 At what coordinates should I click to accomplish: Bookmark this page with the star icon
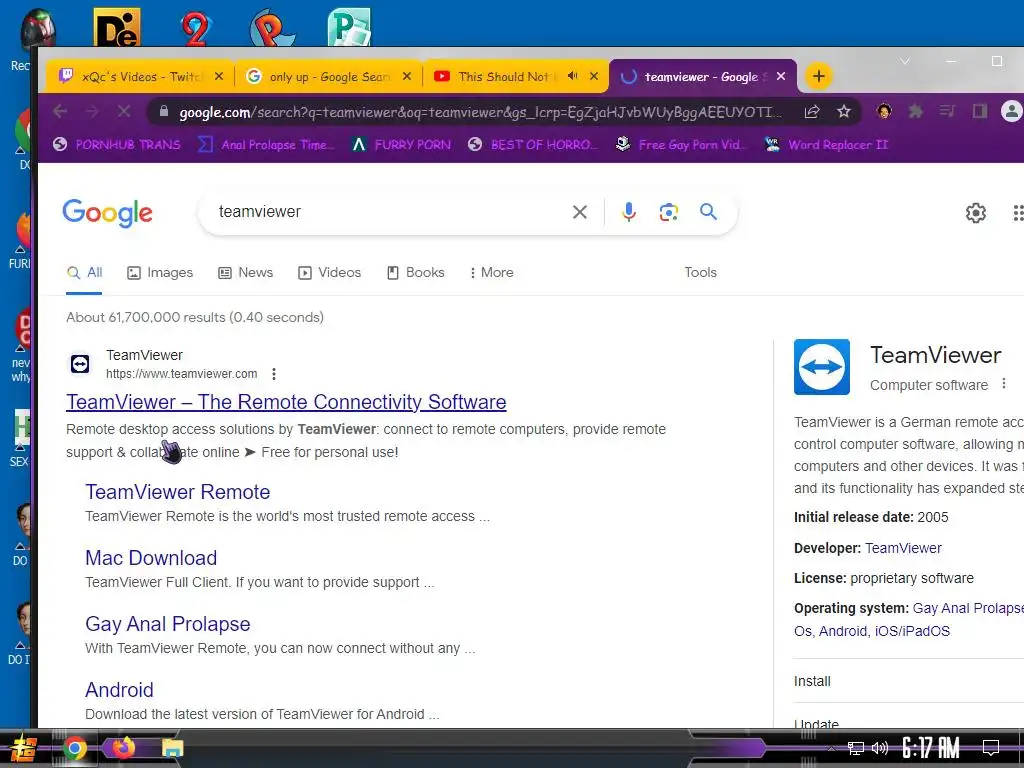[x=844, y=112]
